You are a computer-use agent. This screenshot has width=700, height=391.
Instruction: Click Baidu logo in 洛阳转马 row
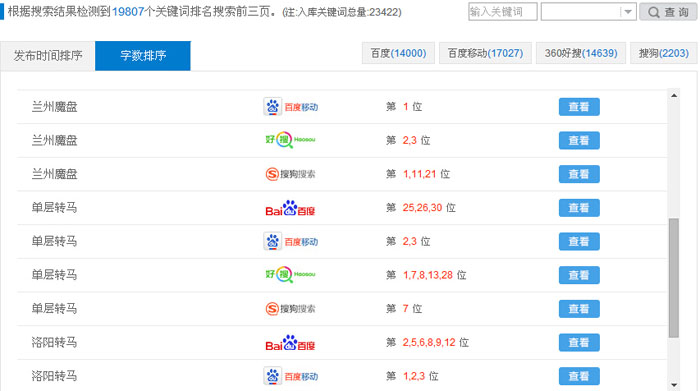[x=290, y=343]
